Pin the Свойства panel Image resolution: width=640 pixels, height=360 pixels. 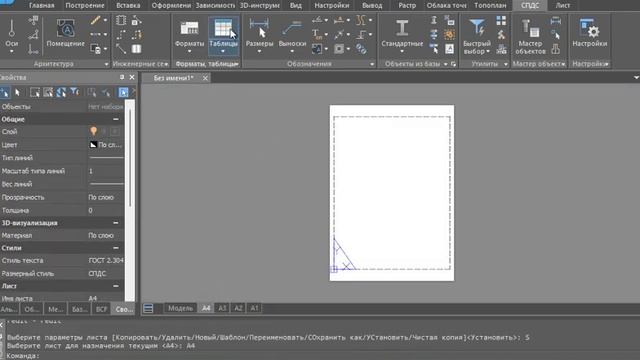[x=122, y=77]
